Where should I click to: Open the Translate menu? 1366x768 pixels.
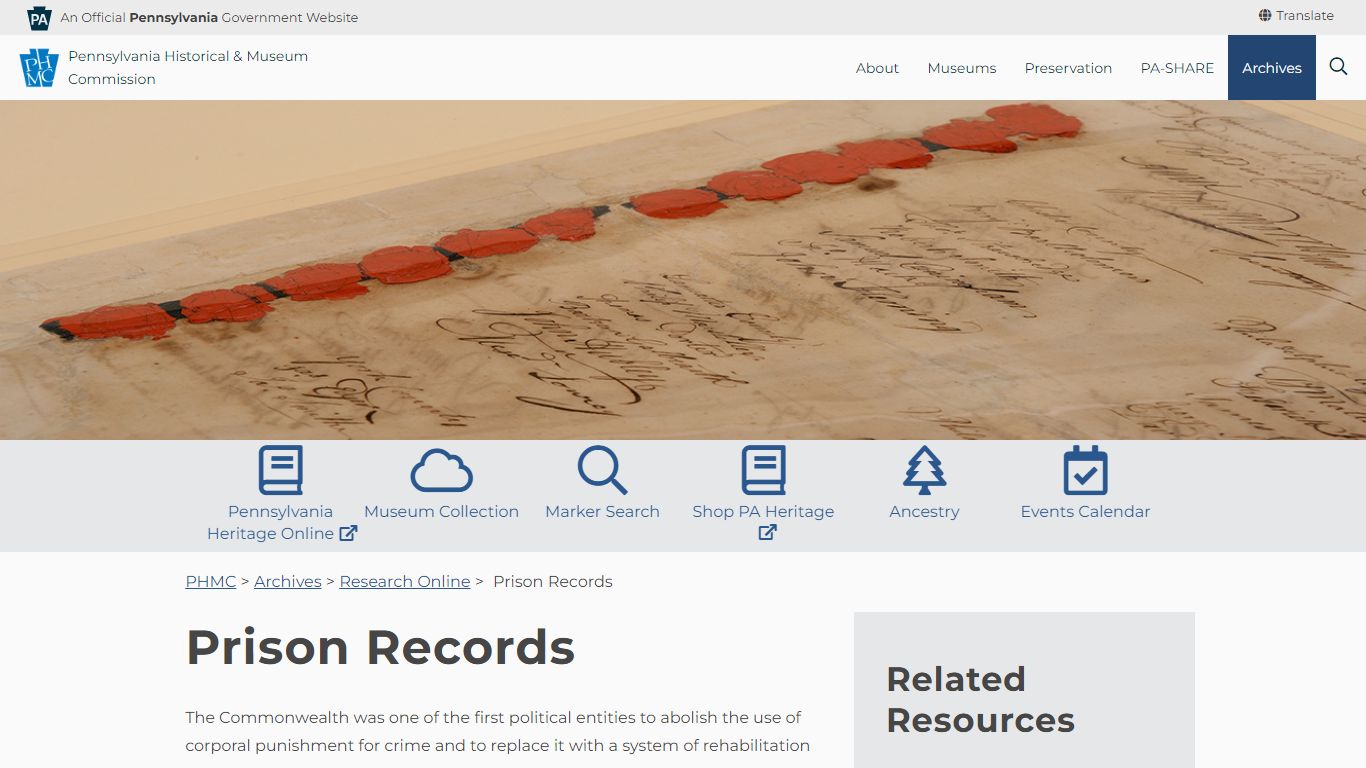point(1302,15)
